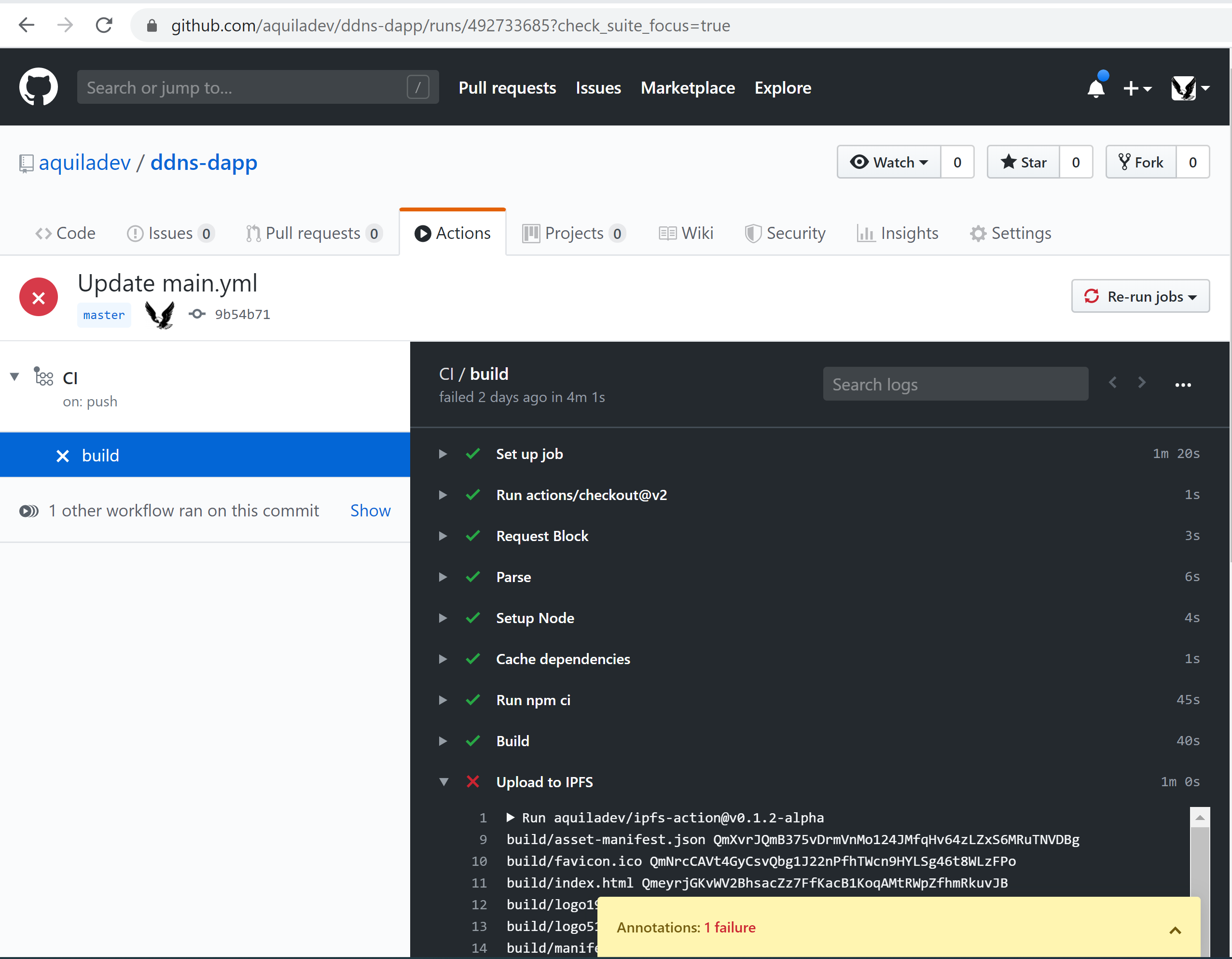Click the Show link for other workflow
Image resolution: width=1232 pixels, height=959 pixels.
370,509
